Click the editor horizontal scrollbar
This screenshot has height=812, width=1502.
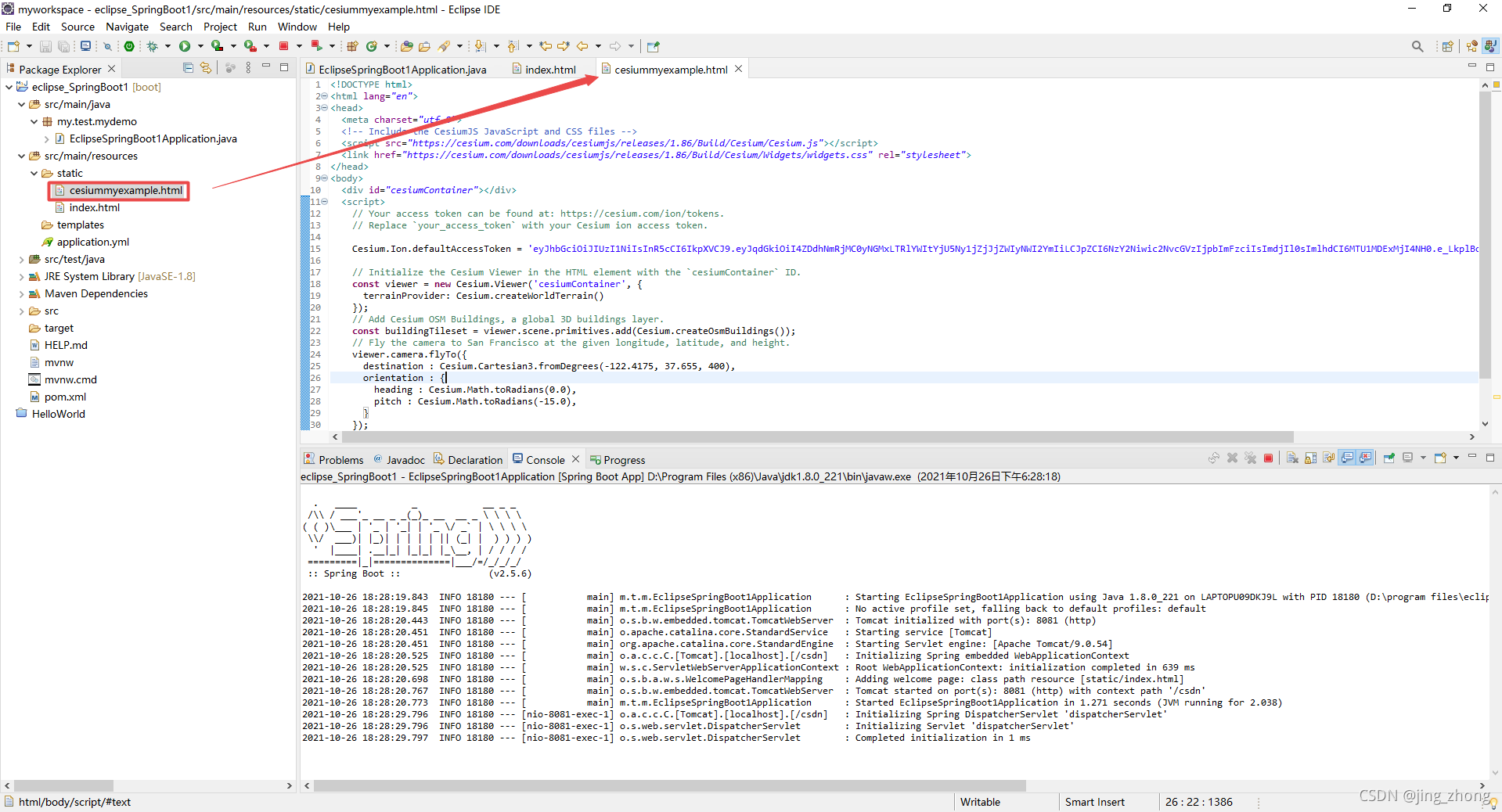point(817,437)
